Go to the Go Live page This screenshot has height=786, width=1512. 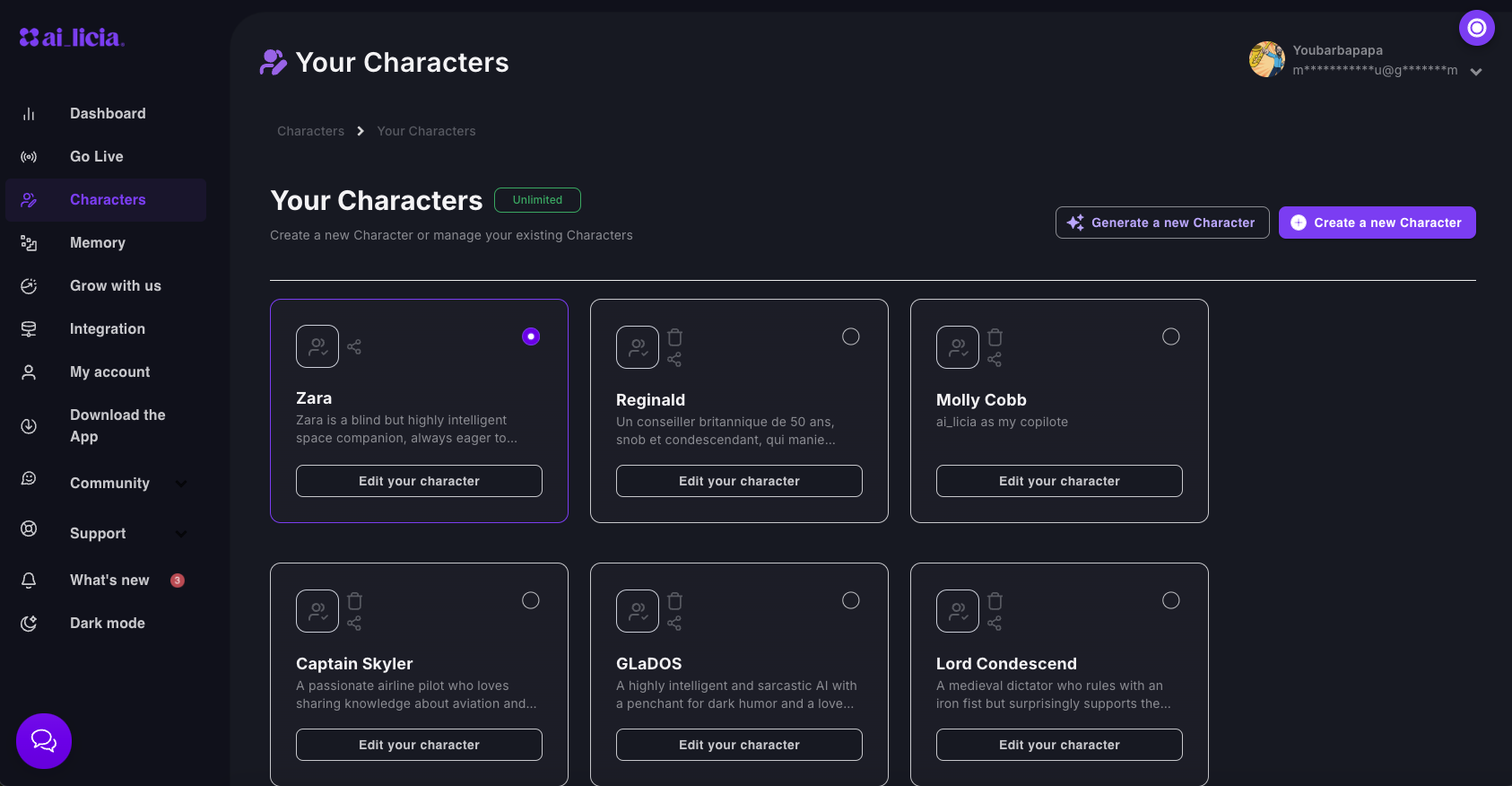point(97,157)
